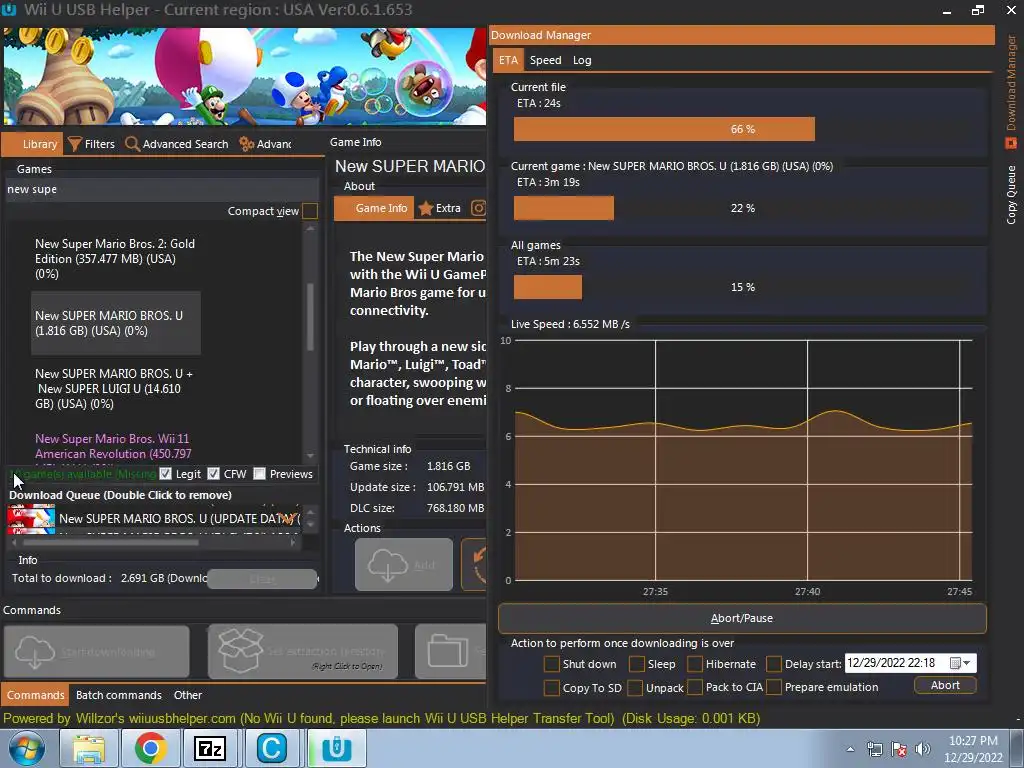Click the network tray icon
This screenshot has height=768, width=1024.
[x=874, y=749]
